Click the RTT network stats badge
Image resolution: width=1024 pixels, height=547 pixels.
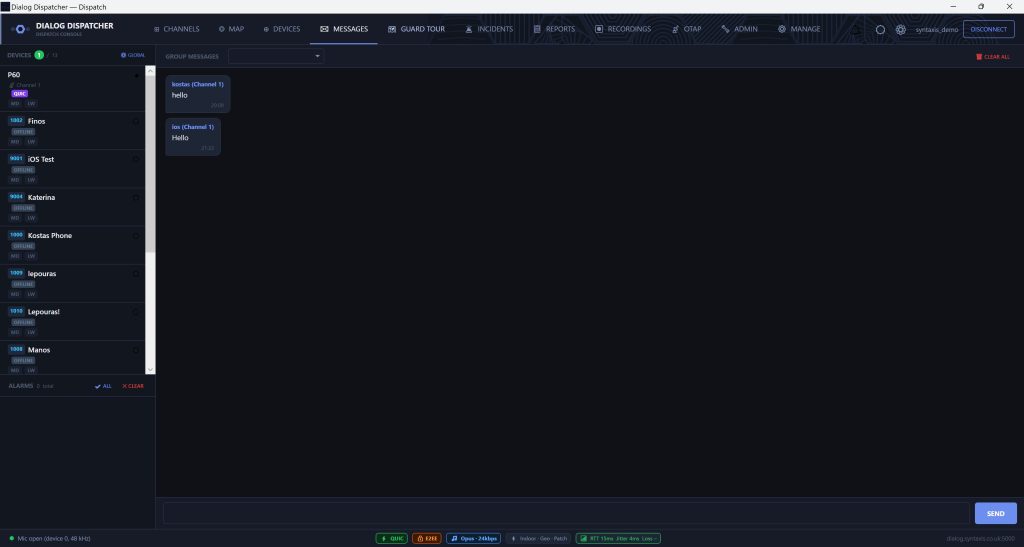pyautogui.click(x=618, y=539)
